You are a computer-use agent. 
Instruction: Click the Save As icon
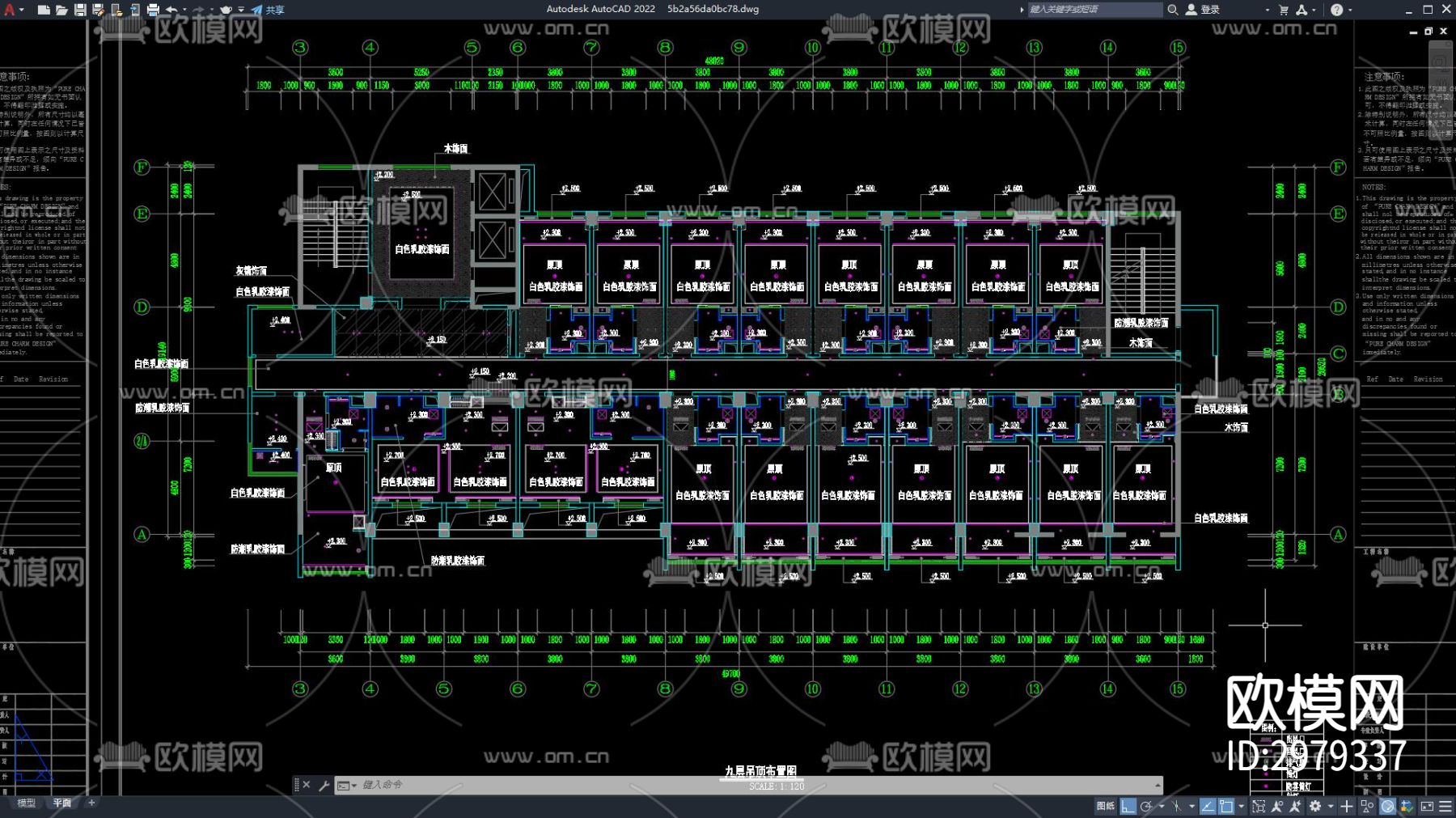[x=98, y=10]
